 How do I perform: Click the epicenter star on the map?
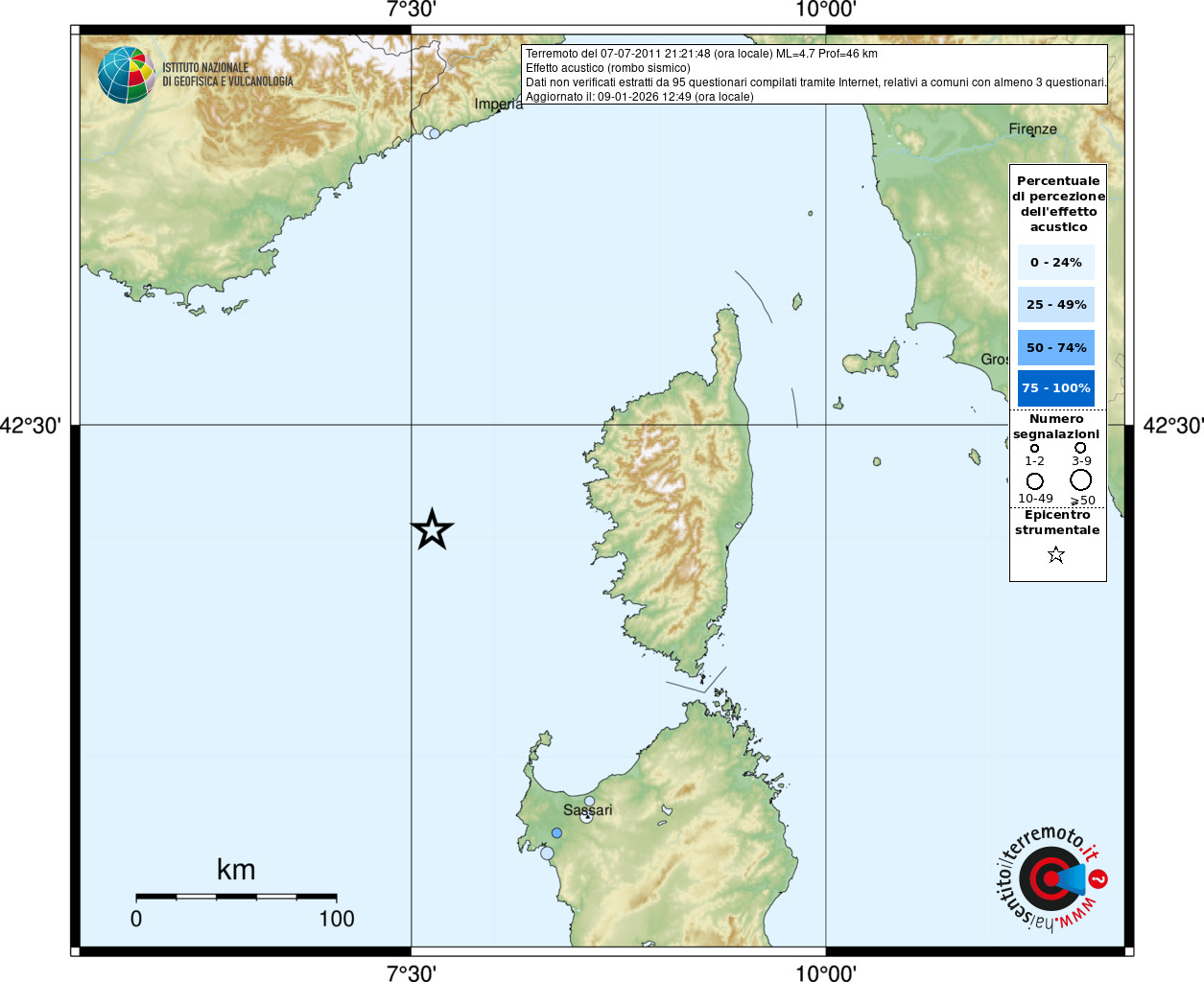432,529
